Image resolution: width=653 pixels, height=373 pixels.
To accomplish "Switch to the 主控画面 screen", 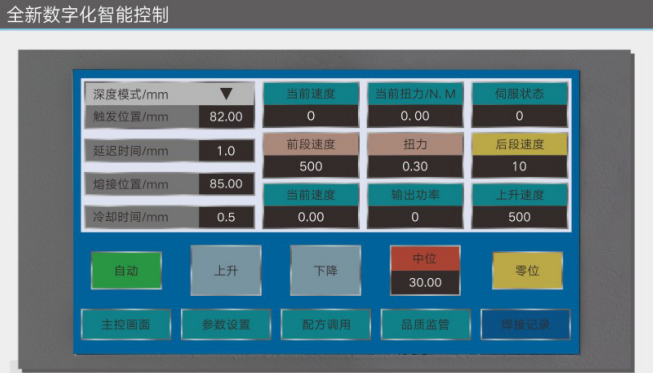I will tap(126, 324).
